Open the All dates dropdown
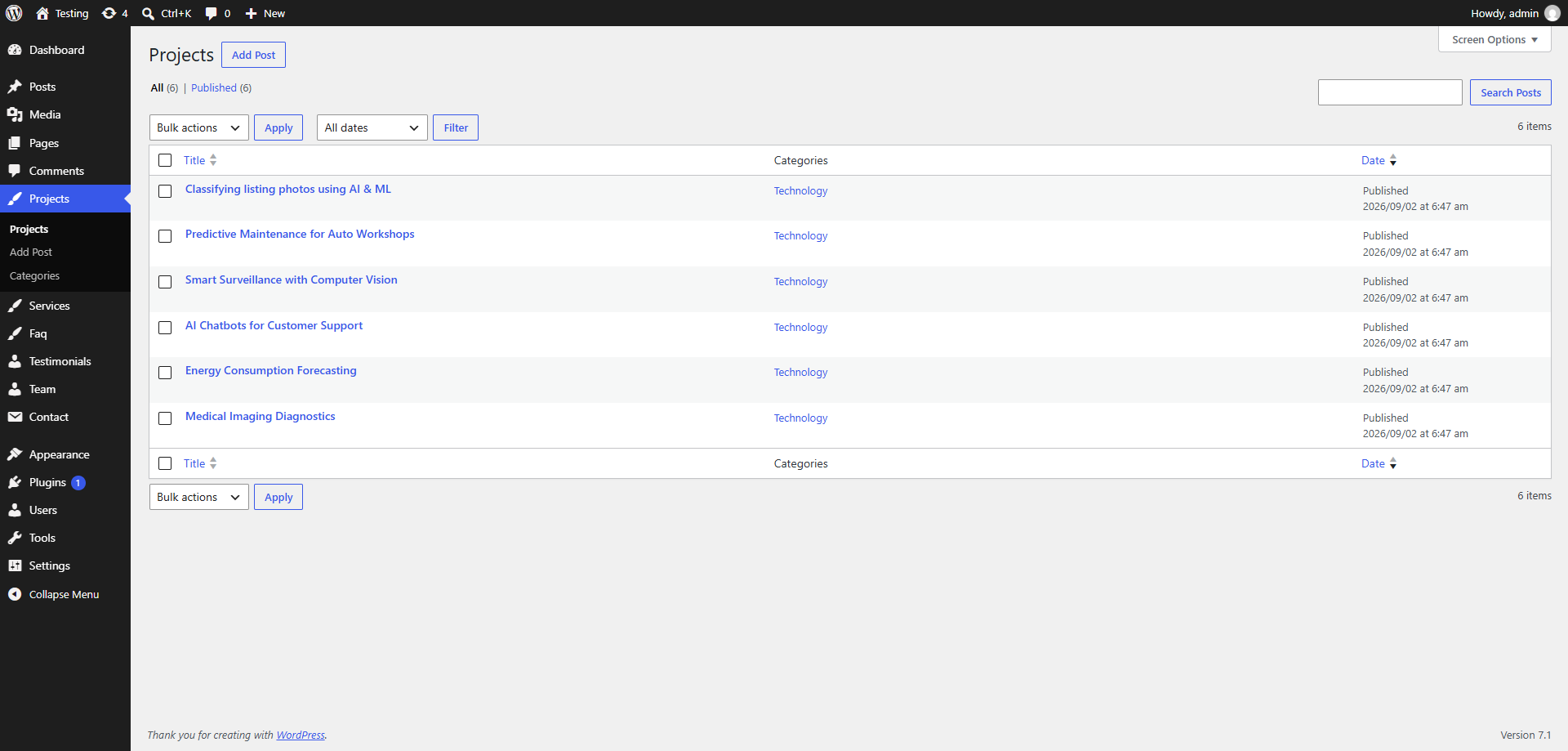Viewport: 1568px width, 751px height. pyautogui.click(x=372, y=127)
